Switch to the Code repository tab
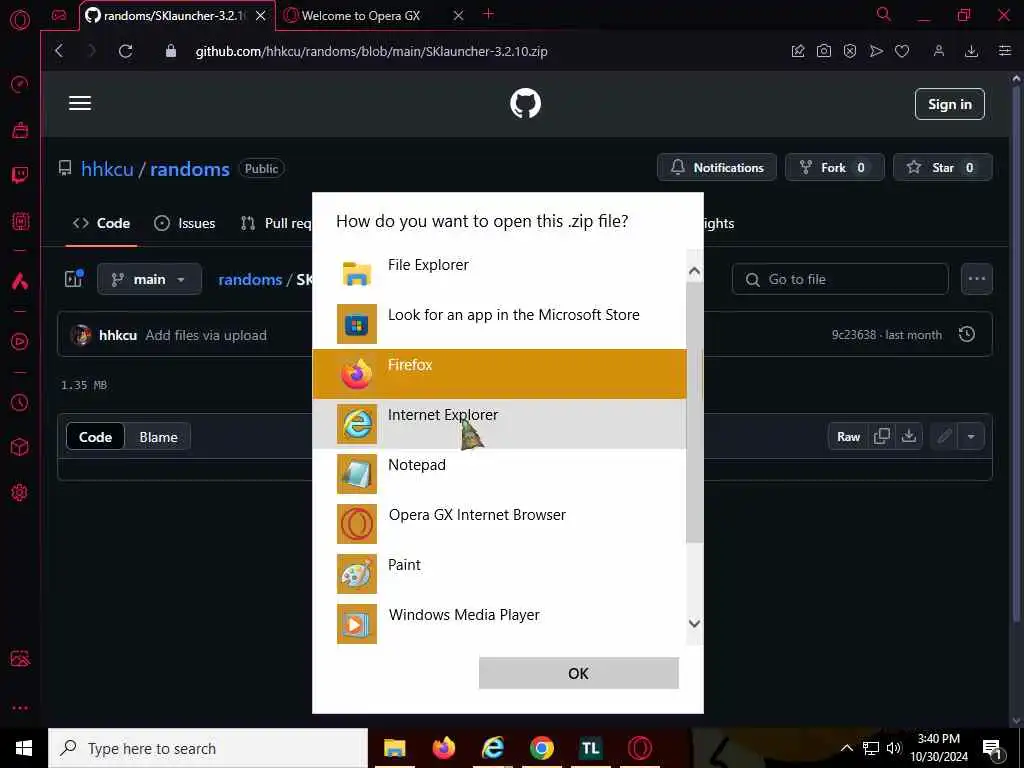1024x768 pixels. 101,223
